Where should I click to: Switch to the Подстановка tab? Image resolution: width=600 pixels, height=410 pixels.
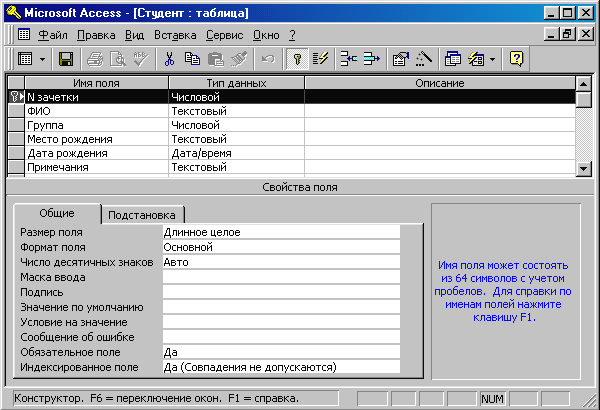[x=142, y=215]
